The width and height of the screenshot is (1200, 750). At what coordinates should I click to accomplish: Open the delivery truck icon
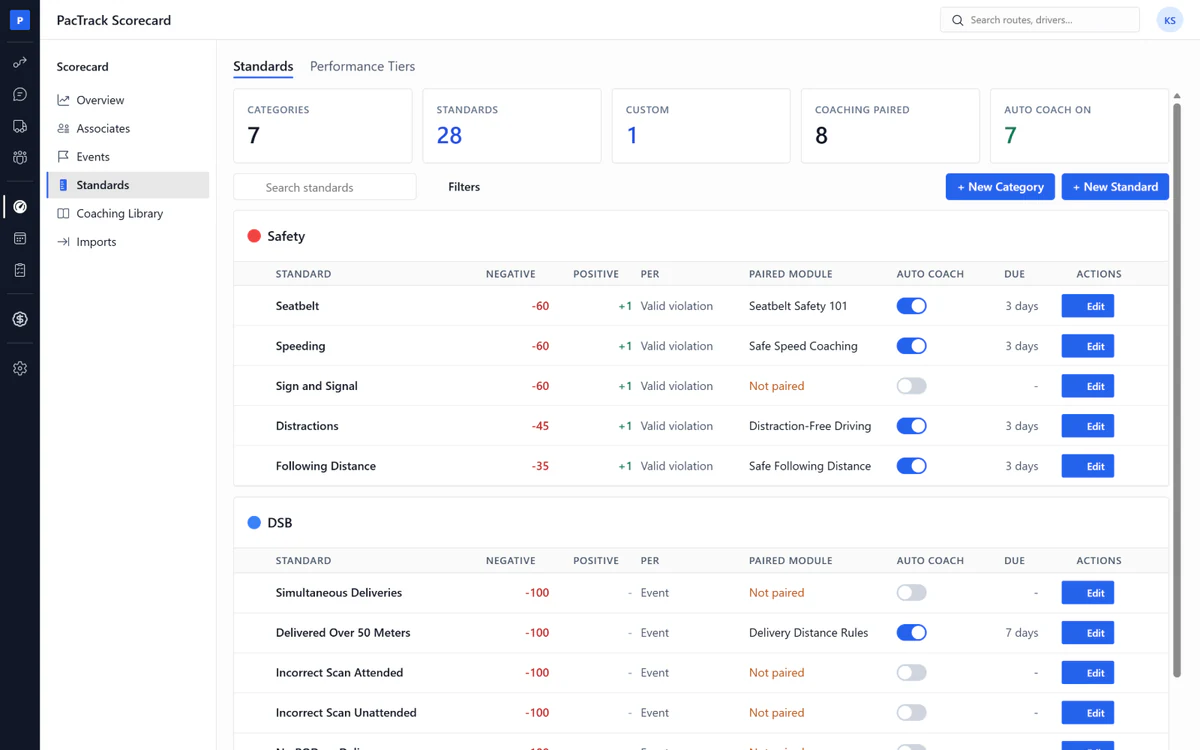click(x=20, y=126)
